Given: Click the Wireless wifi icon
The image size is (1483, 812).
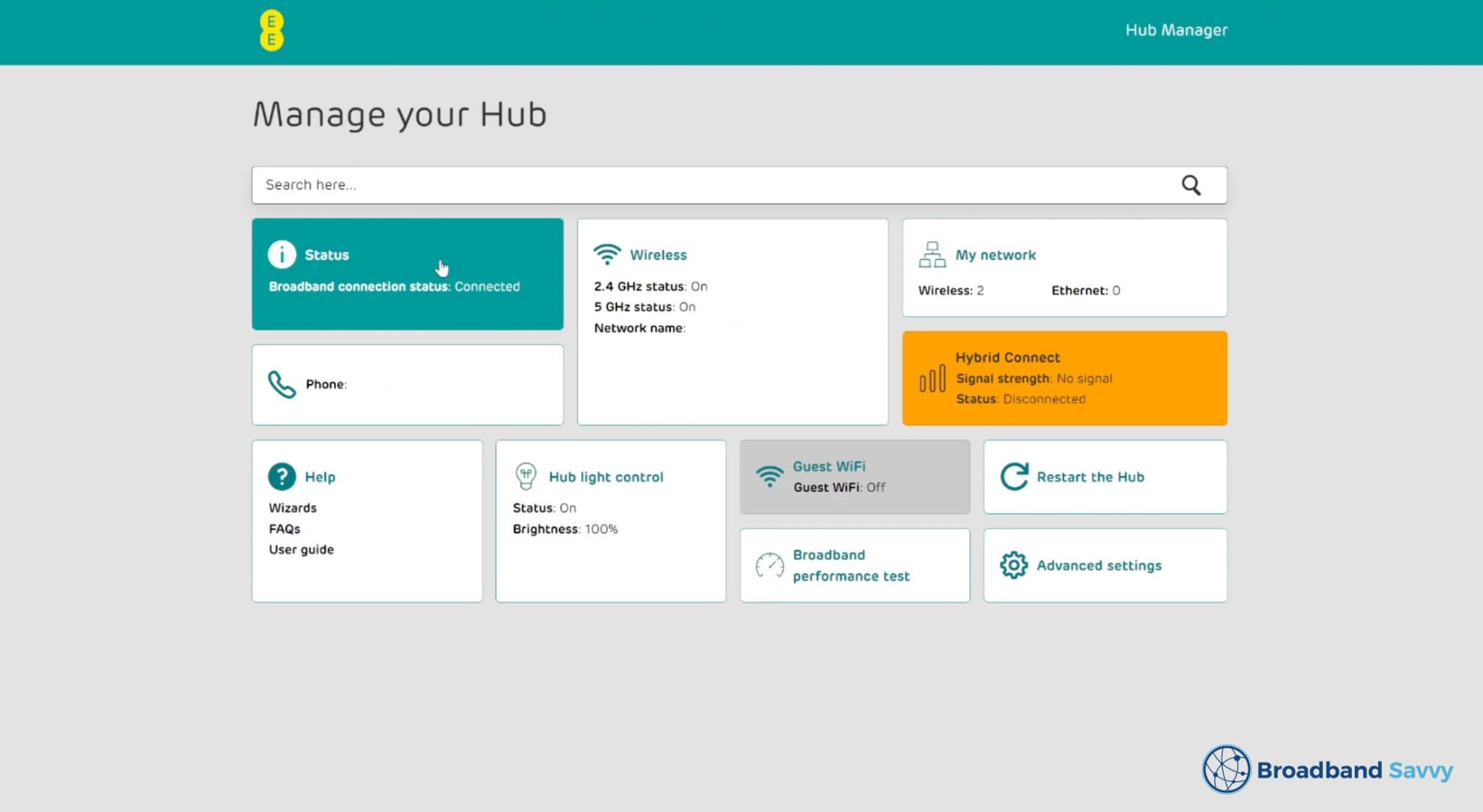Looking at the screenshot, I should [x=607, y=255].
